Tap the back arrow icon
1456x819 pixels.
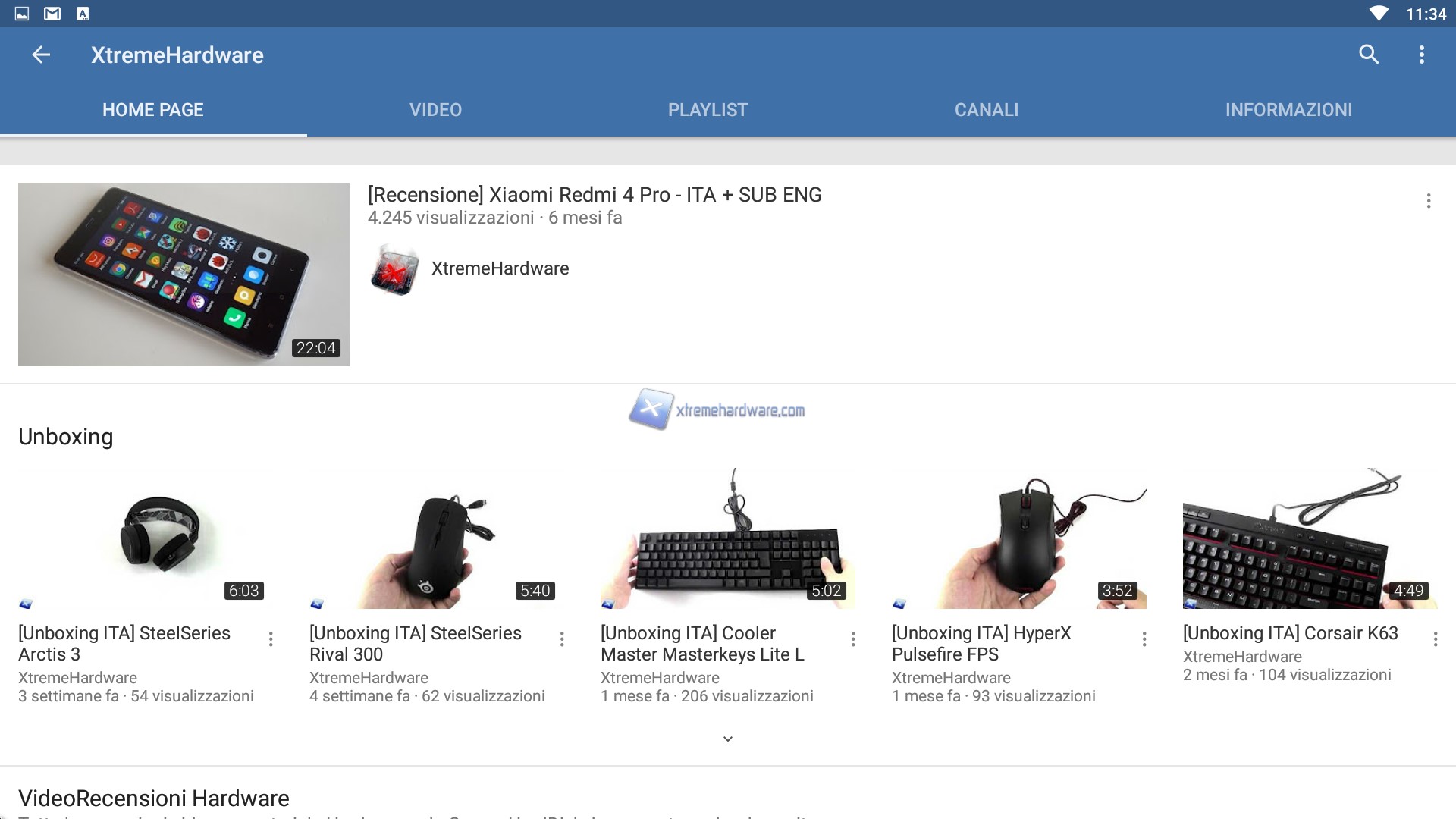pyautogui.click(x=41, y=55)
